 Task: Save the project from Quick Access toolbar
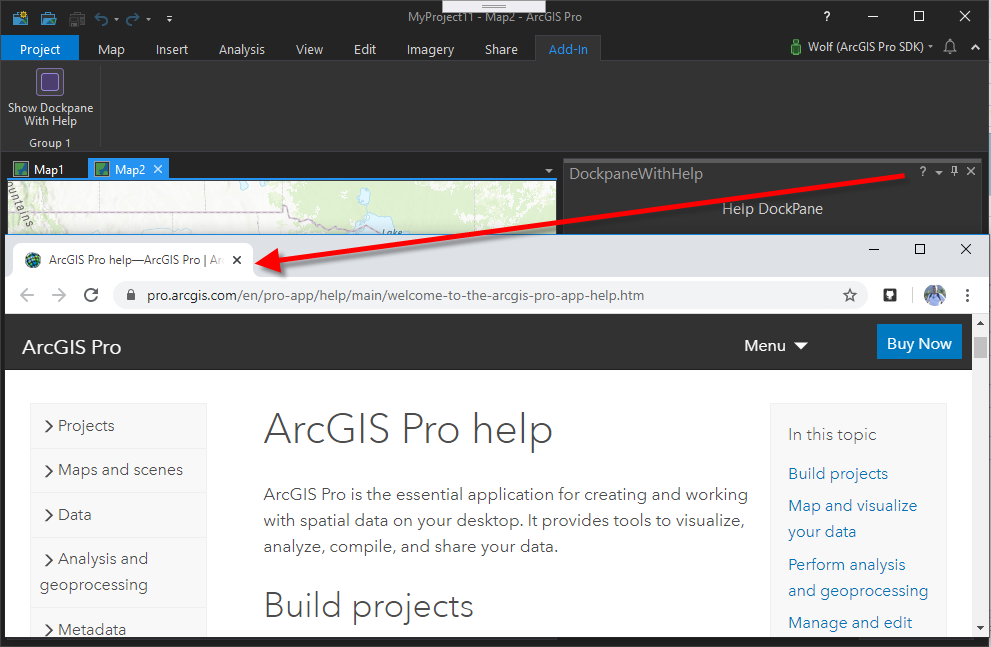pos(76,17)
